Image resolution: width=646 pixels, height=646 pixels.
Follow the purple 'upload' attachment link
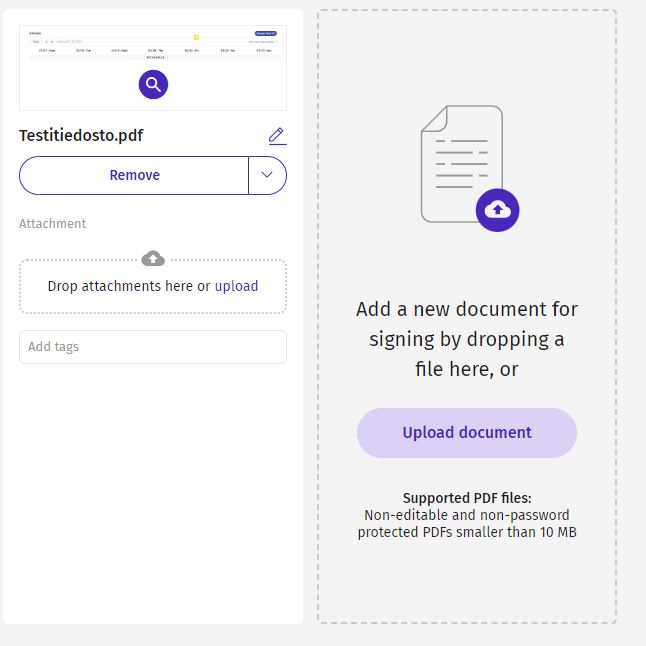pos(236,286)
